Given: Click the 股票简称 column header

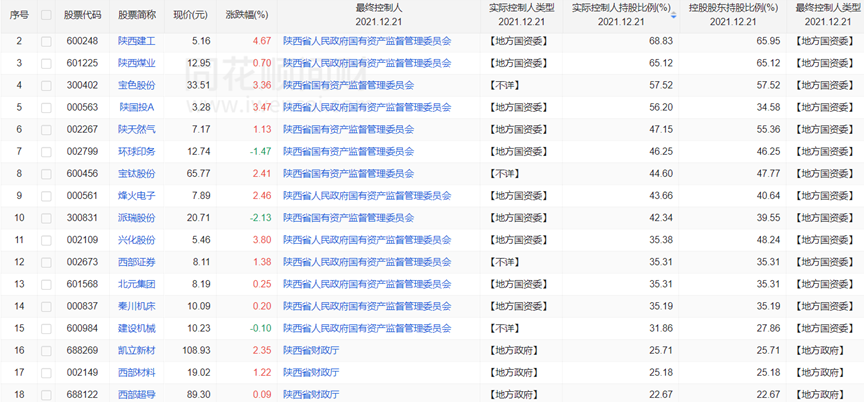Looking at the screenshot, I should 137,15.
